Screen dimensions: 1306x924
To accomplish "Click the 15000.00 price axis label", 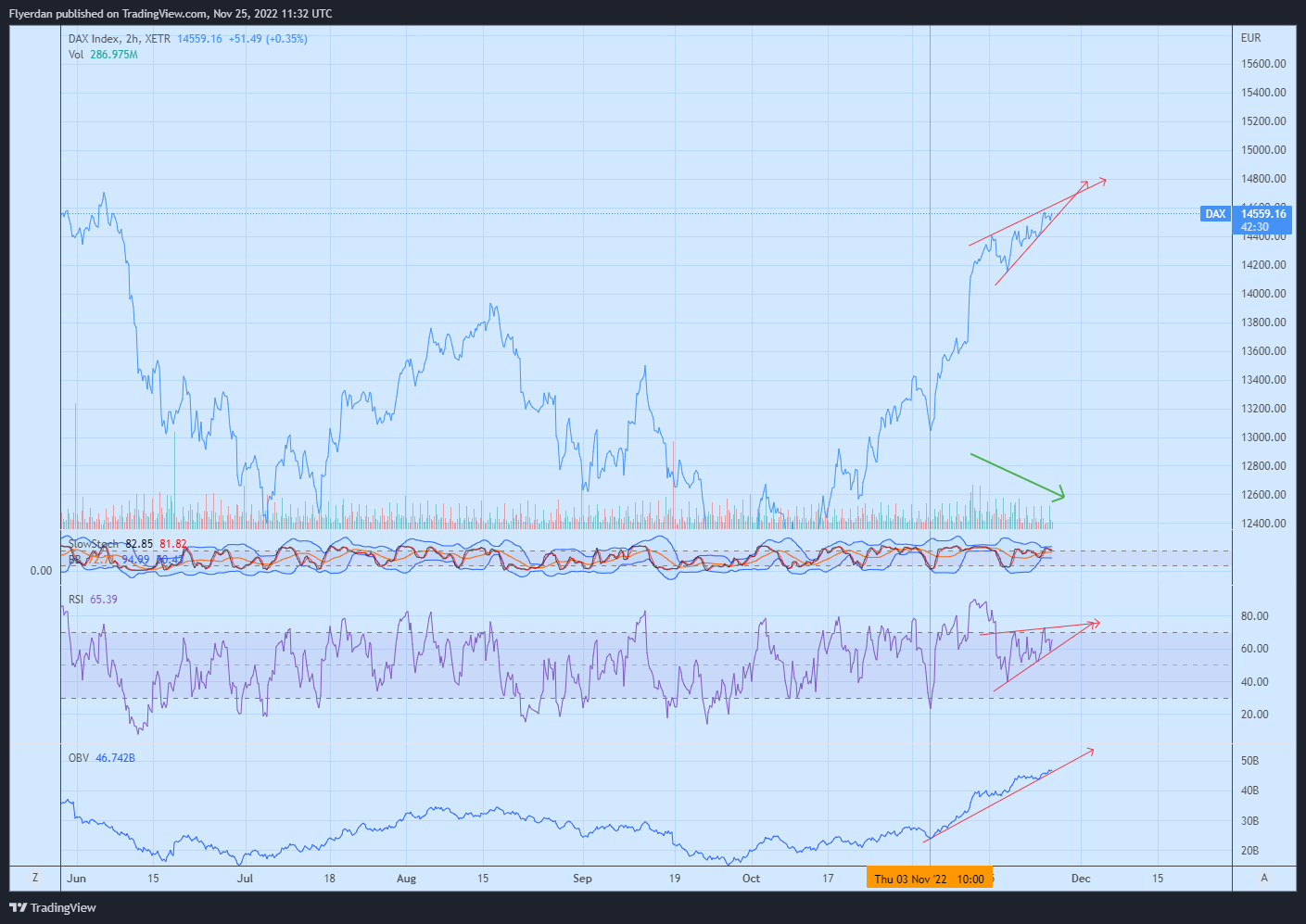I will [x=1263, y=150].
